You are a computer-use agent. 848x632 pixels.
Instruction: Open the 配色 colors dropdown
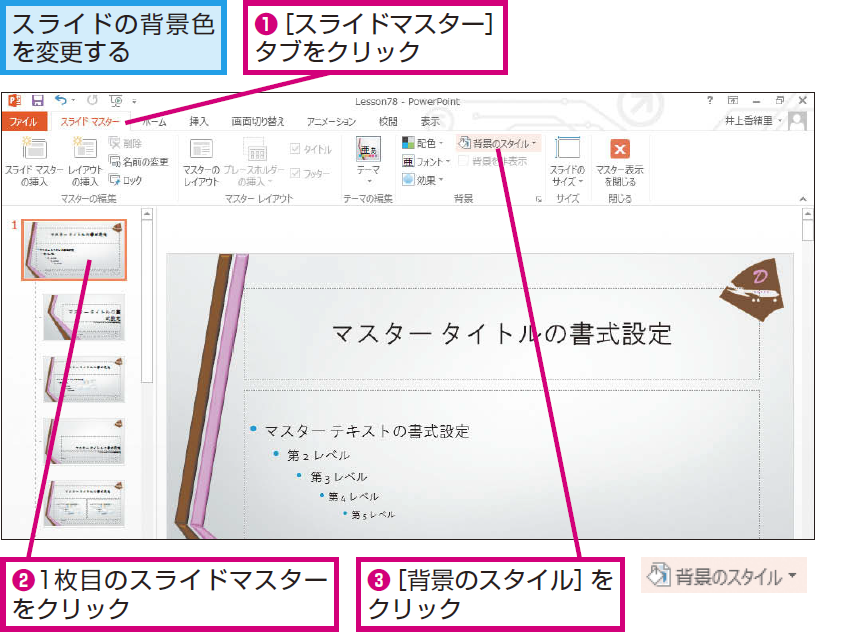click(423, 143)
